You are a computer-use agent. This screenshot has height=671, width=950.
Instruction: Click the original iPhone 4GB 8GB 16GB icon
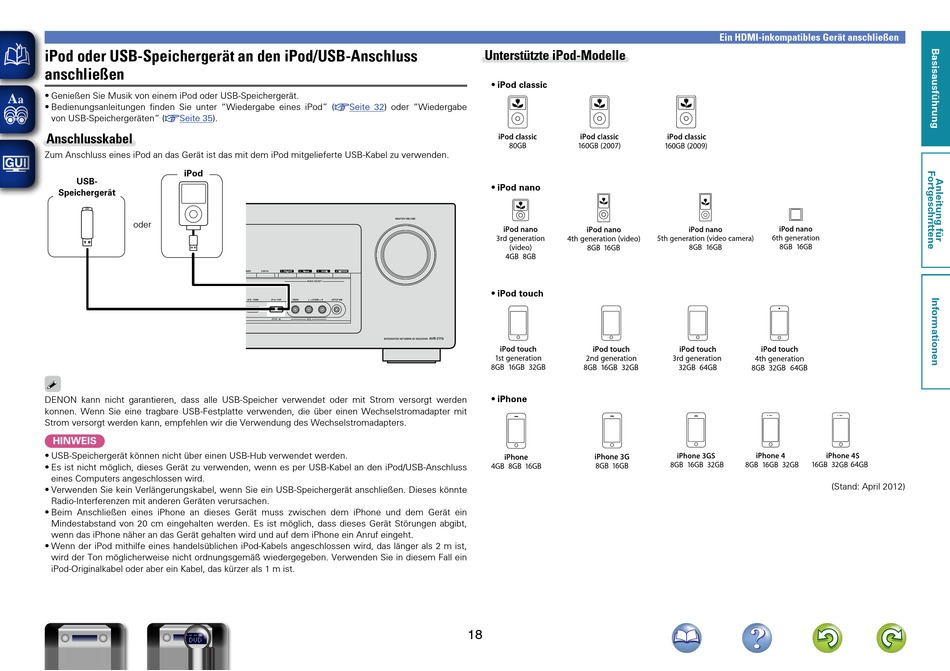pyautogui.click(x=516, y=431)
